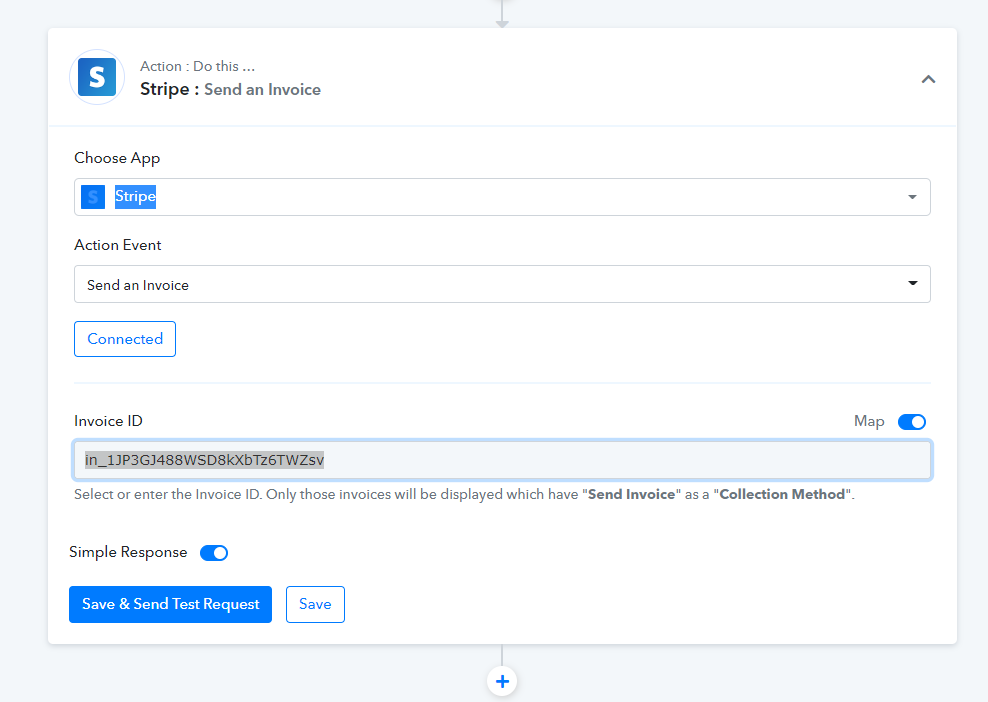This screenshot has height=702, width=988.
Task: Collapse the Stripe action card using the chevron
Action: coord(928,79)
